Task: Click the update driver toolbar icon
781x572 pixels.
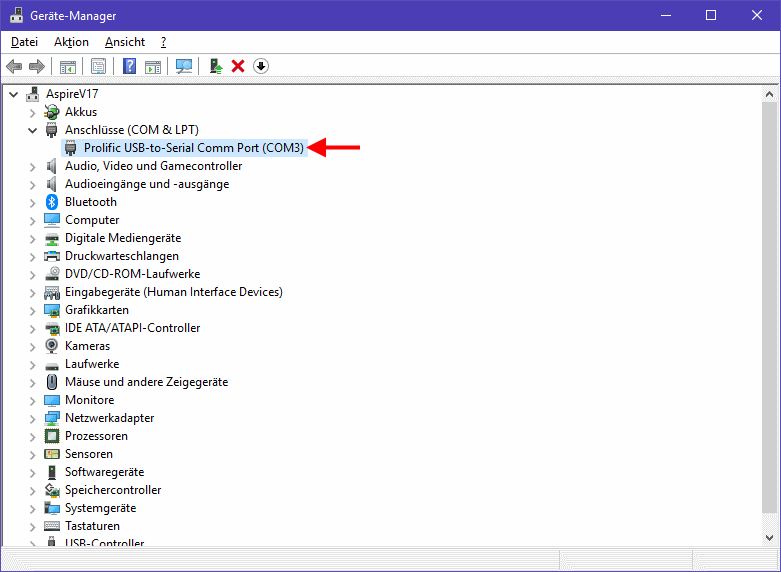Action: tap(215, 66)
